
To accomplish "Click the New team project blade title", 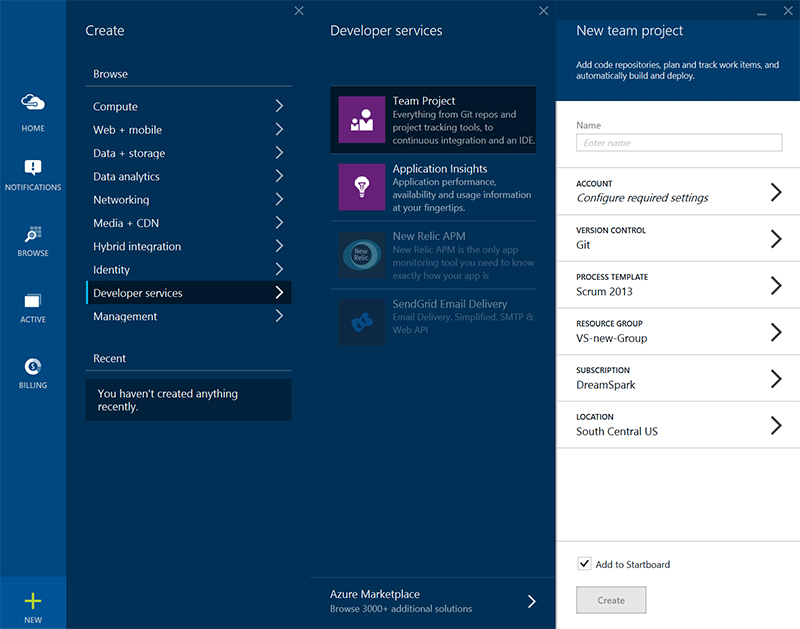I will point(630,31).
